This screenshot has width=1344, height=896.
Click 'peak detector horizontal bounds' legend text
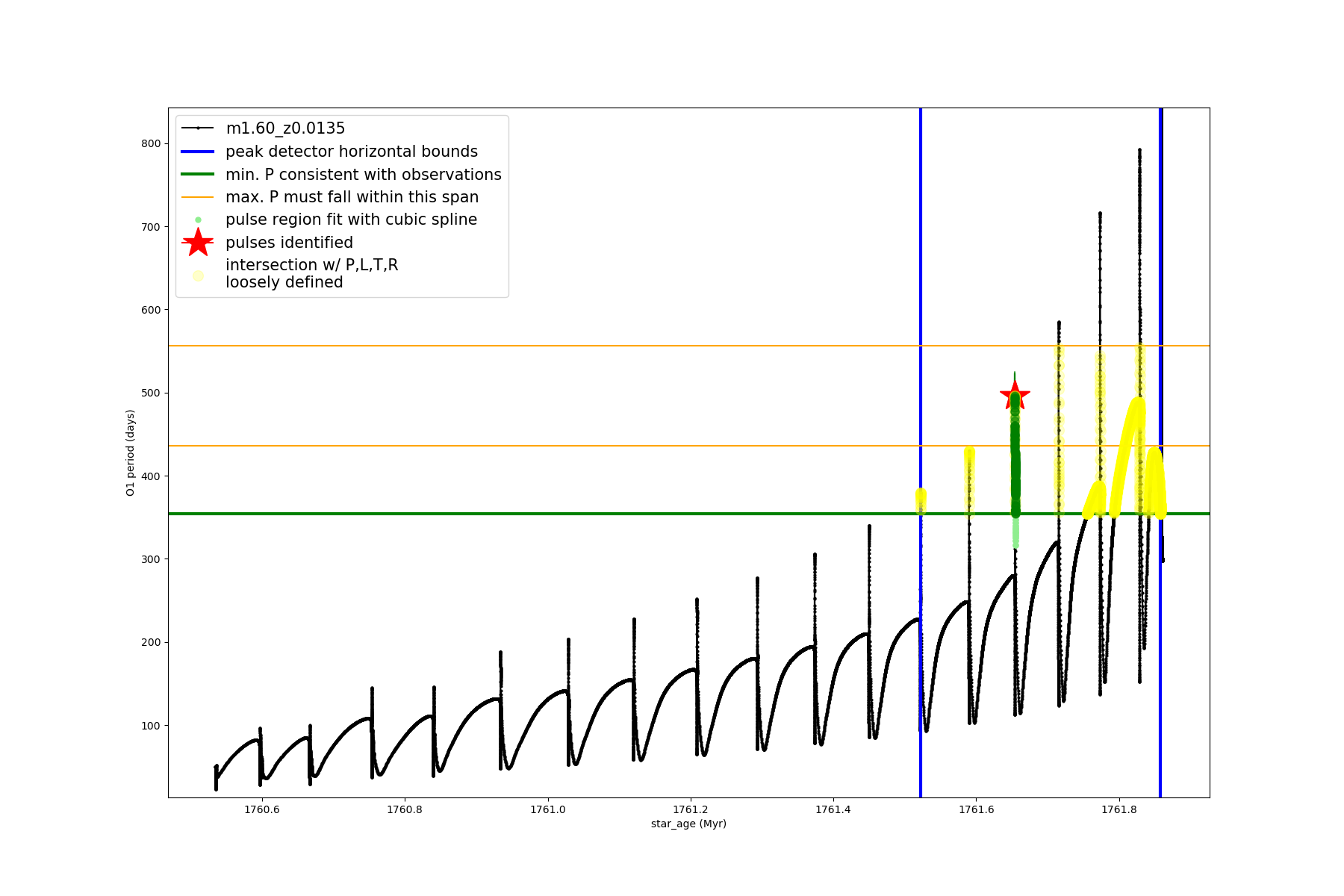point(352,152)
